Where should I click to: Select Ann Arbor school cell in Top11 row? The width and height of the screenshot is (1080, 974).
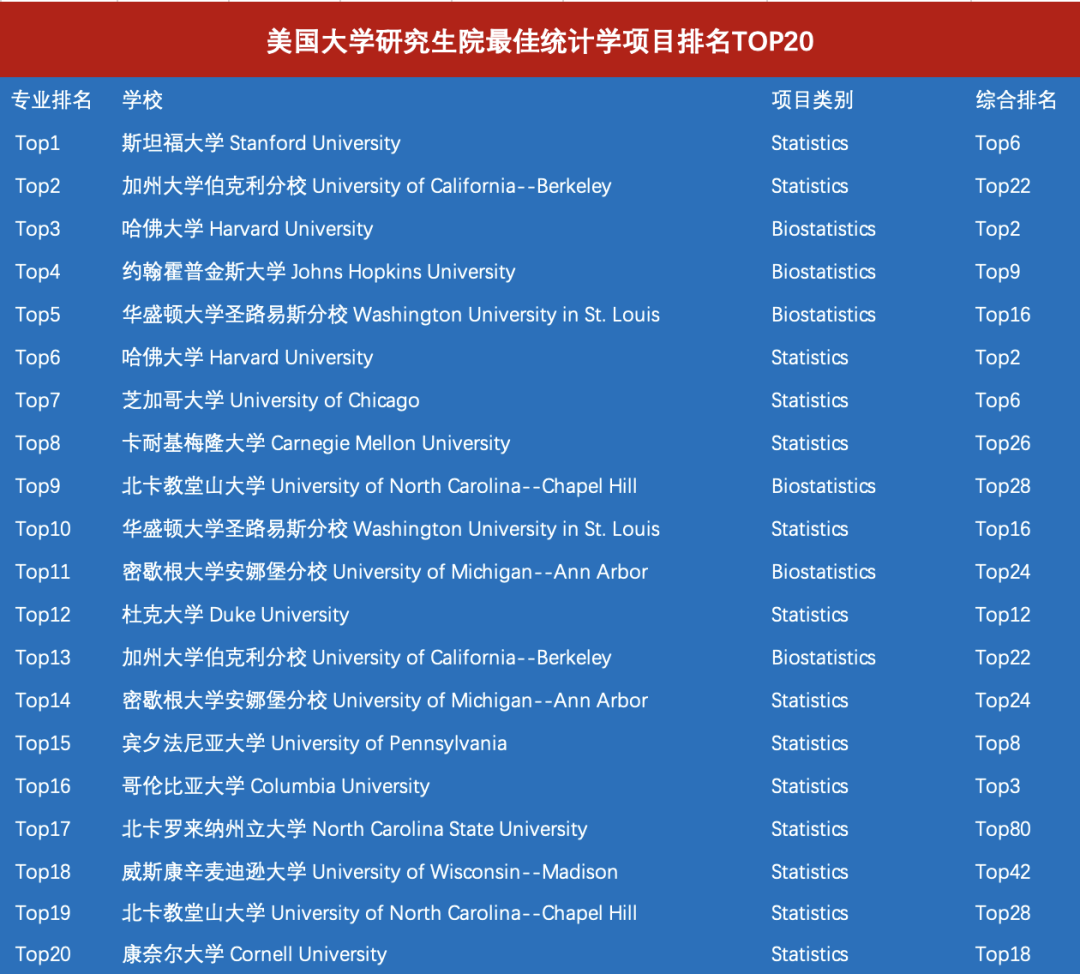click(385, 572)
